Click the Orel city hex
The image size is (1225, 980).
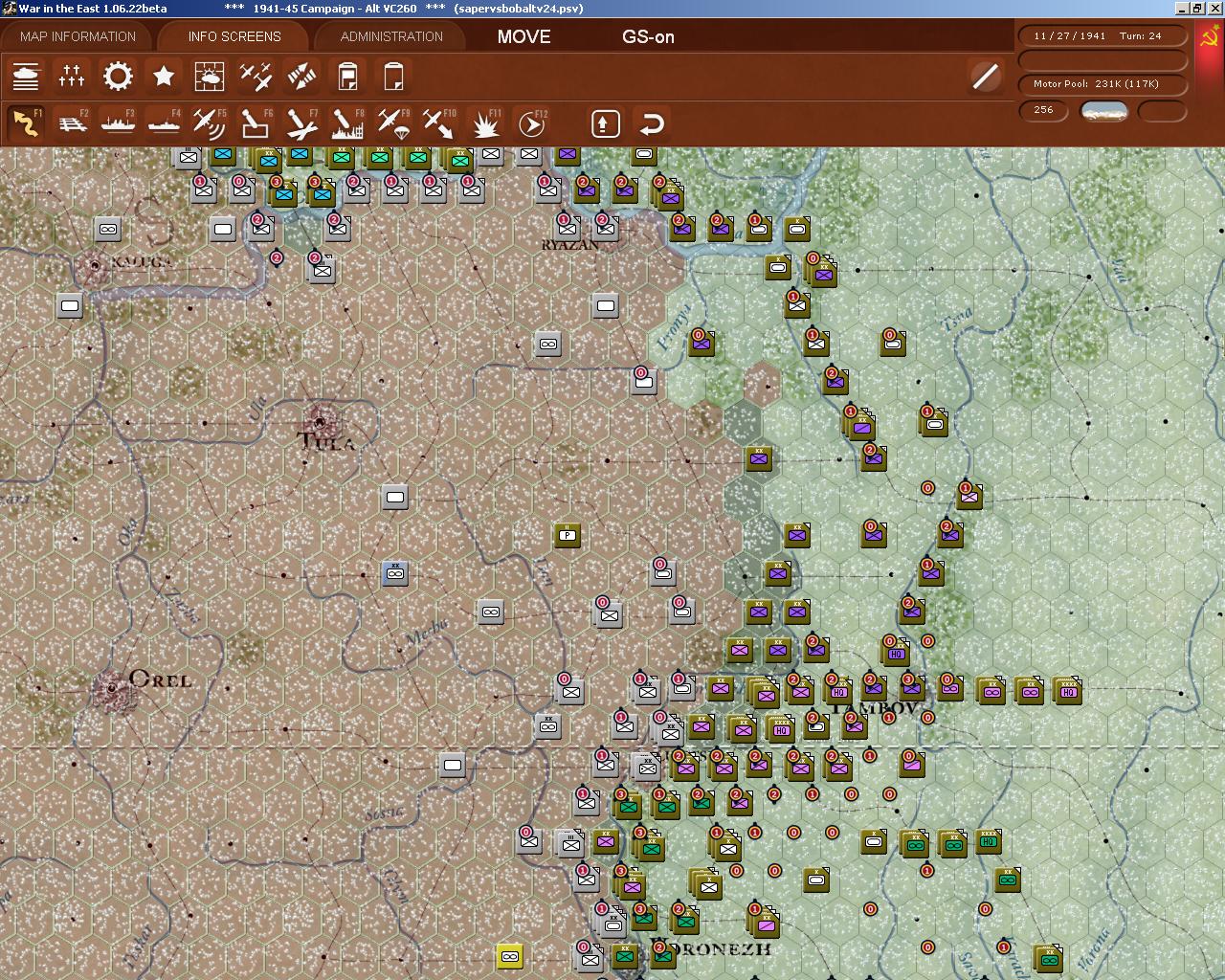pos(113,688)
